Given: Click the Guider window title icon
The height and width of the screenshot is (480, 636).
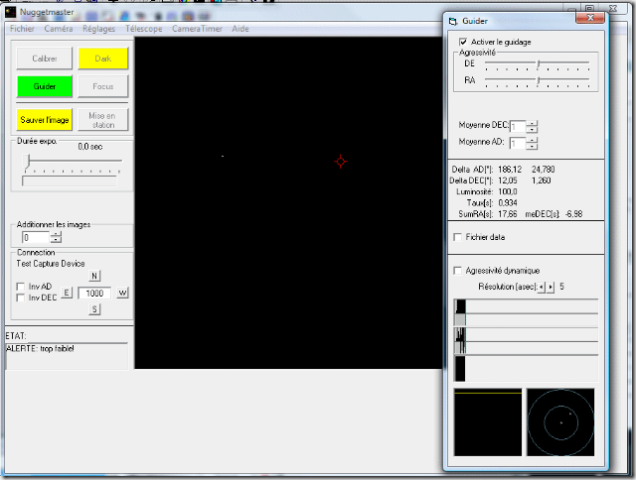Looking at the screenshot, I should tap(453, 21).
